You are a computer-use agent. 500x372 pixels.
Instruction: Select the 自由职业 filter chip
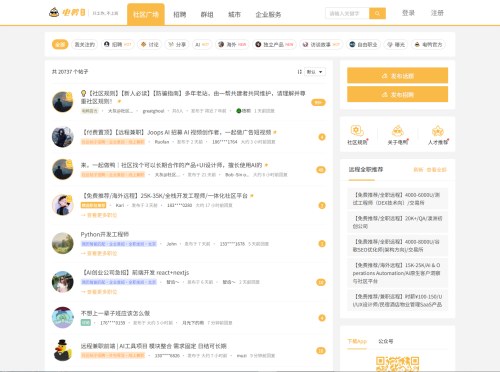coord(363,44)
